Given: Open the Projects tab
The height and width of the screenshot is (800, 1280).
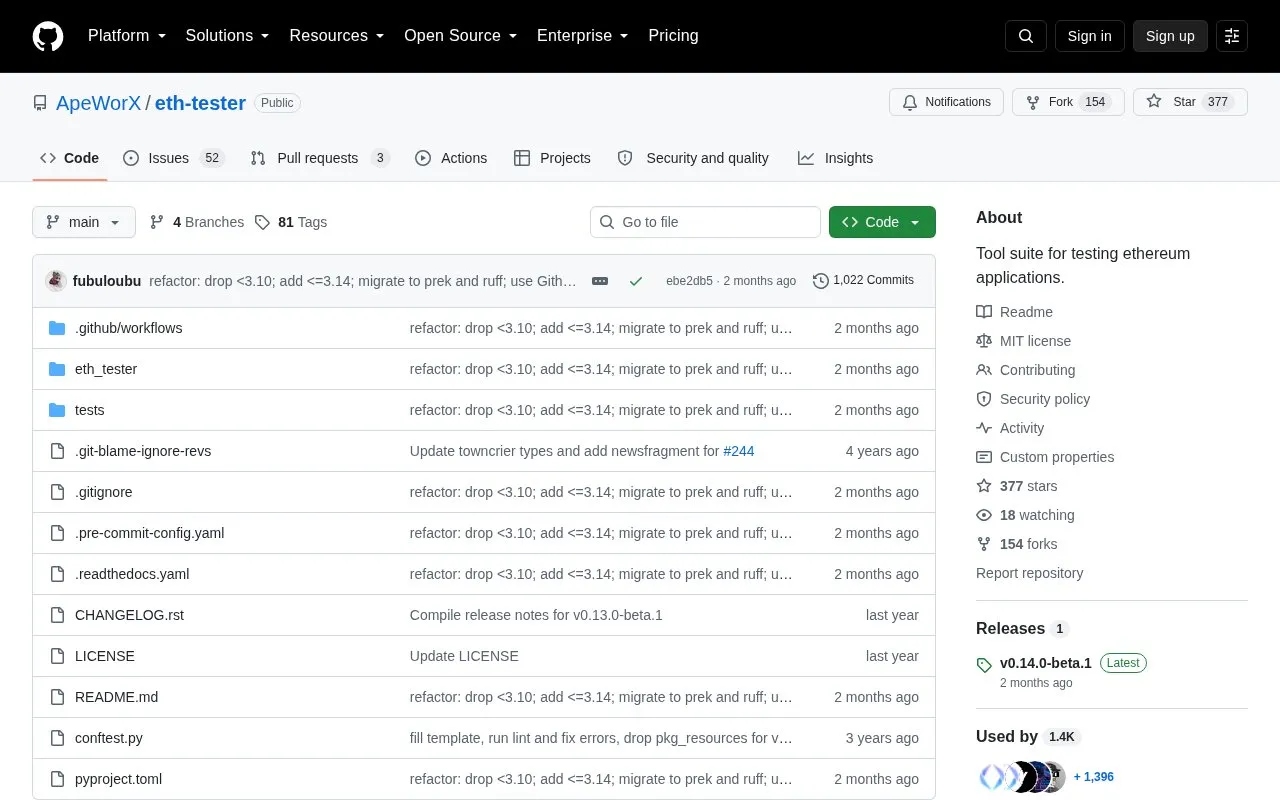Looking at the screenshot, I should coord(552,158).
